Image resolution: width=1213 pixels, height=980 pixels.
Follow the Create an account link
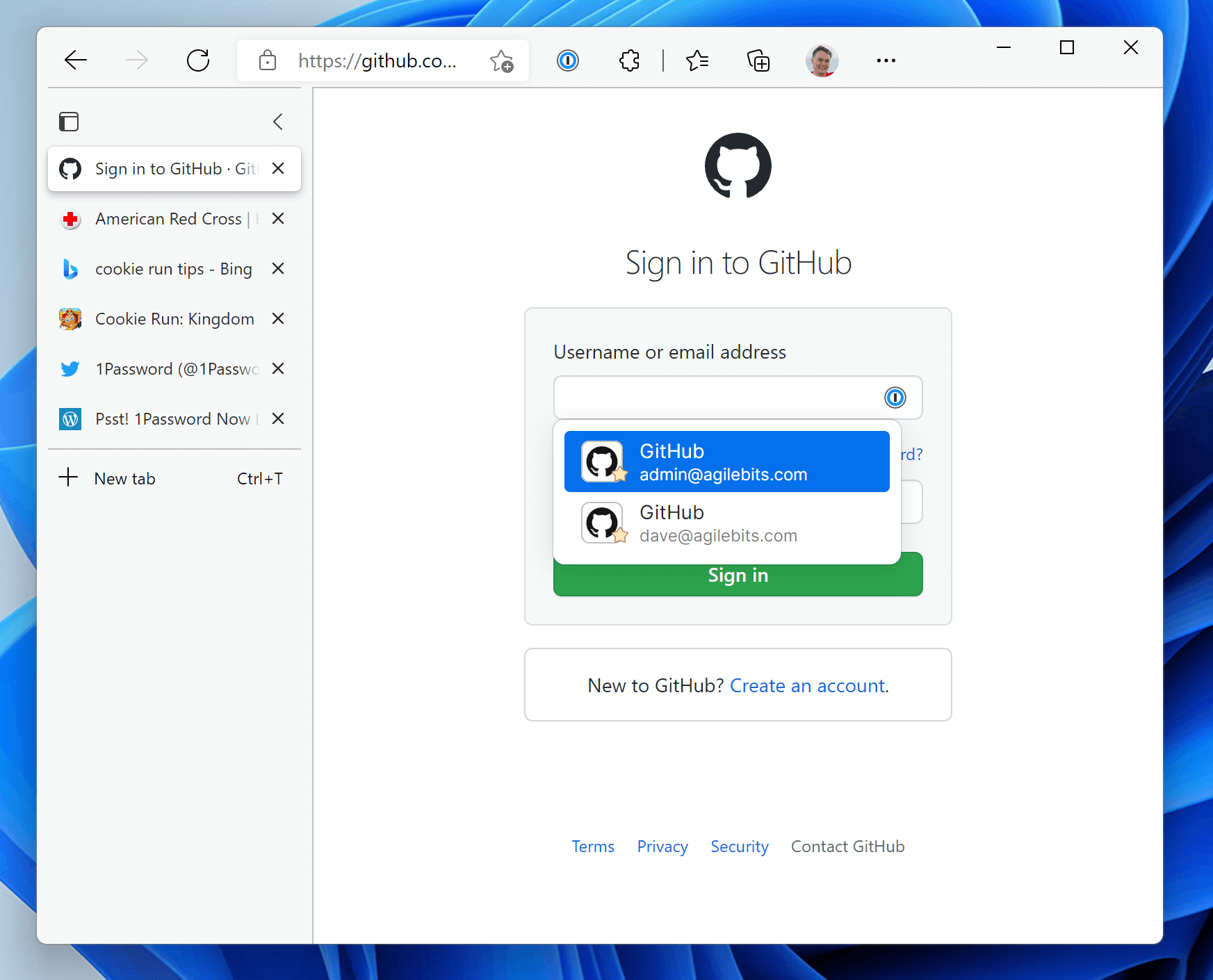click(x=807, y=685)
